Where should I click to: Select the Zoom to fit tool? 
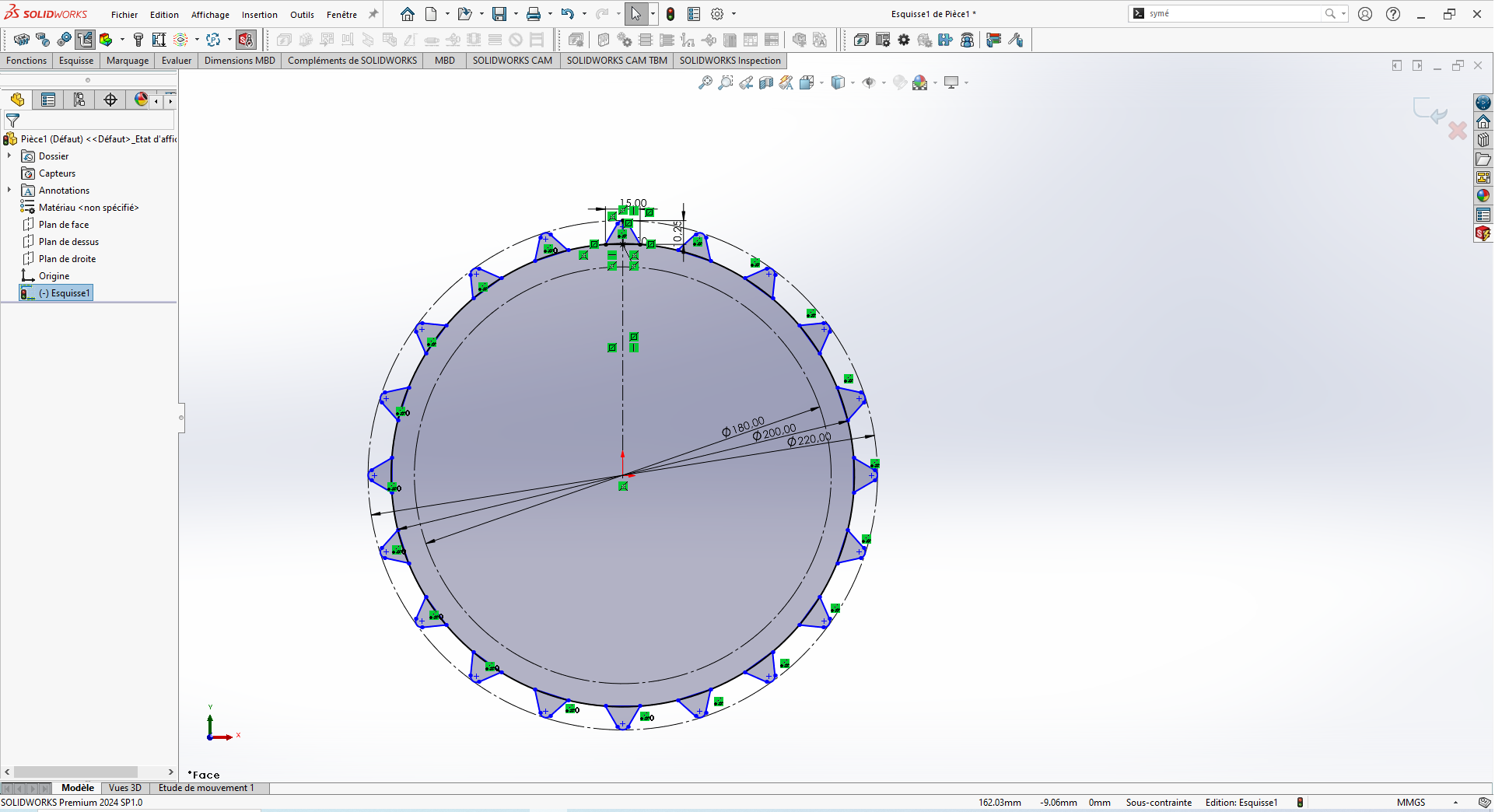point(706,82)
